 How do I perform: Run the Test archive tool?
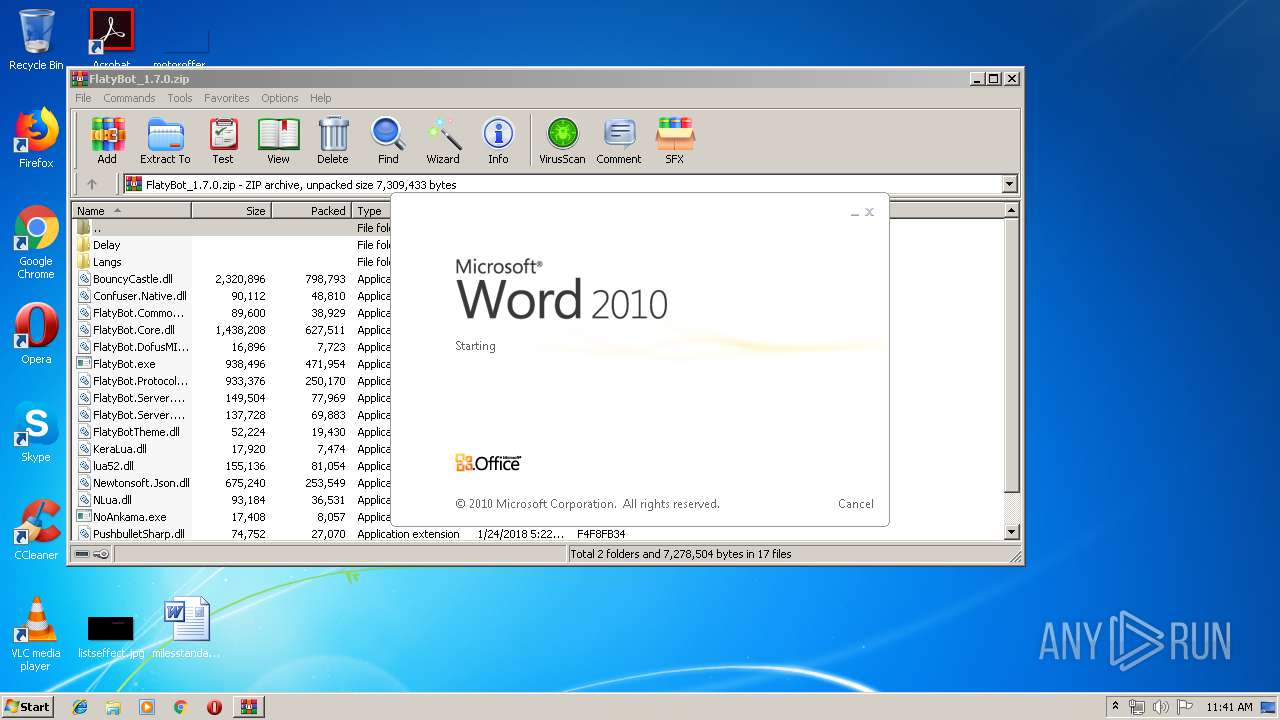pyautogui.click(x=223, y=140)
